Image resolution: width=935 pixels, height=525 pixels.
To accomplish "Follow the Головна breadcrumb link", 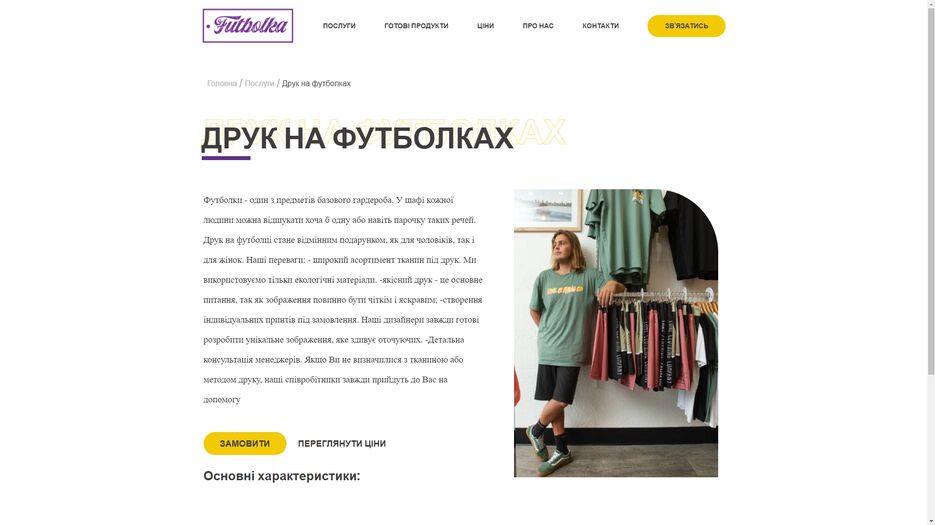I will tap(222, 84).
